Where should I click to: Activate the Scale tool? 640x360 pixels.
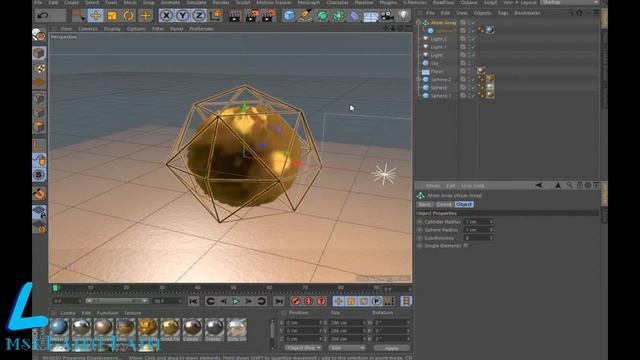tap(111, 16)
